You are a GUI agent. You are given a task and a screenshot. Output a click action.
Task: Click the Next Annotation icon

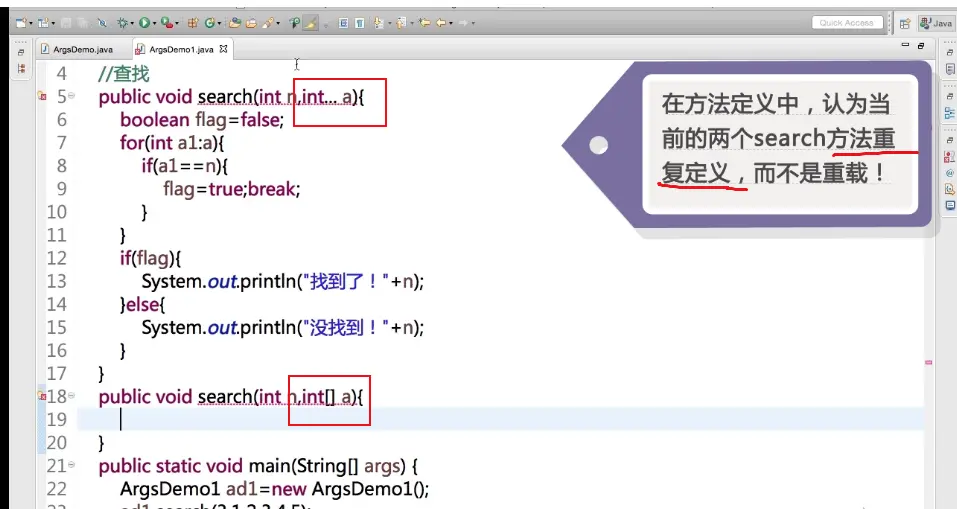tap(378, 23)
